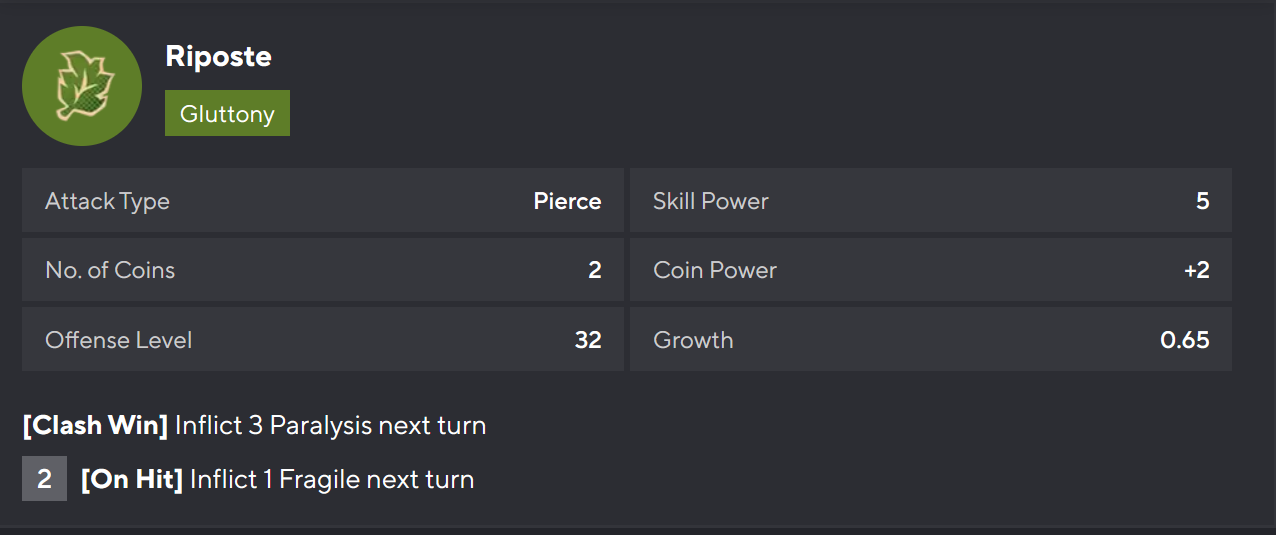The image size is (1276, 535).
Task: Select the Offense Level label
Action: [x=118, y=340]
